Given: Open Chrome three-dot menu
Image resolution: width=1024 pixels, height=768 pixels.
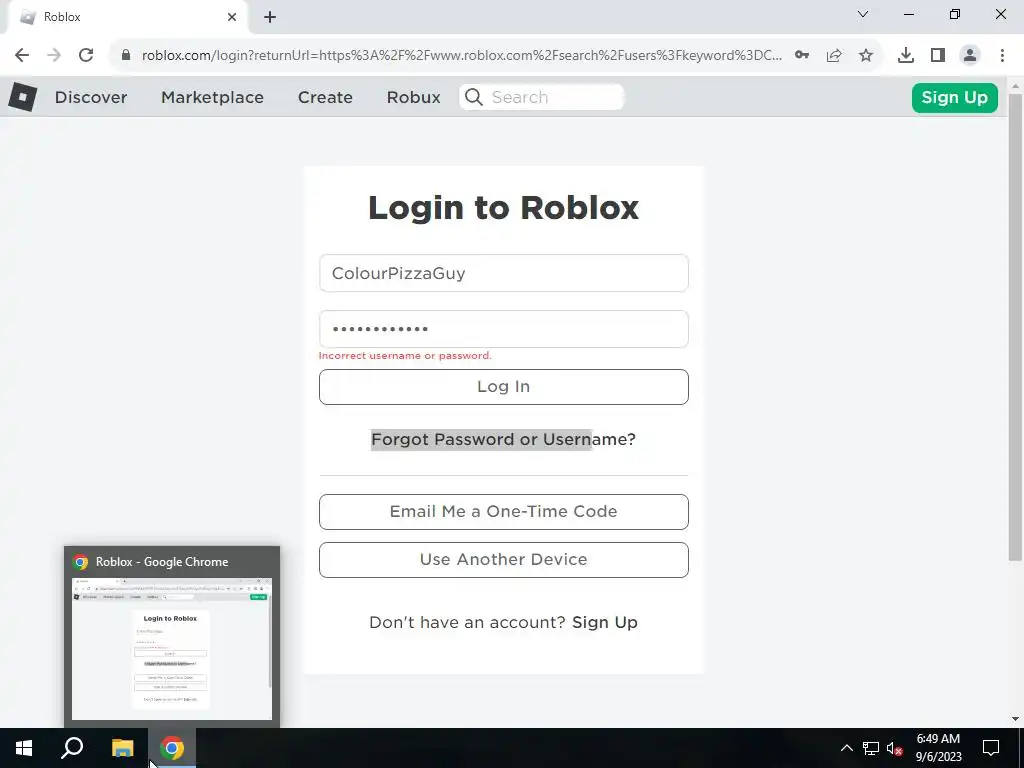Looking at the screenshot, I should [x=1002, y=56].
